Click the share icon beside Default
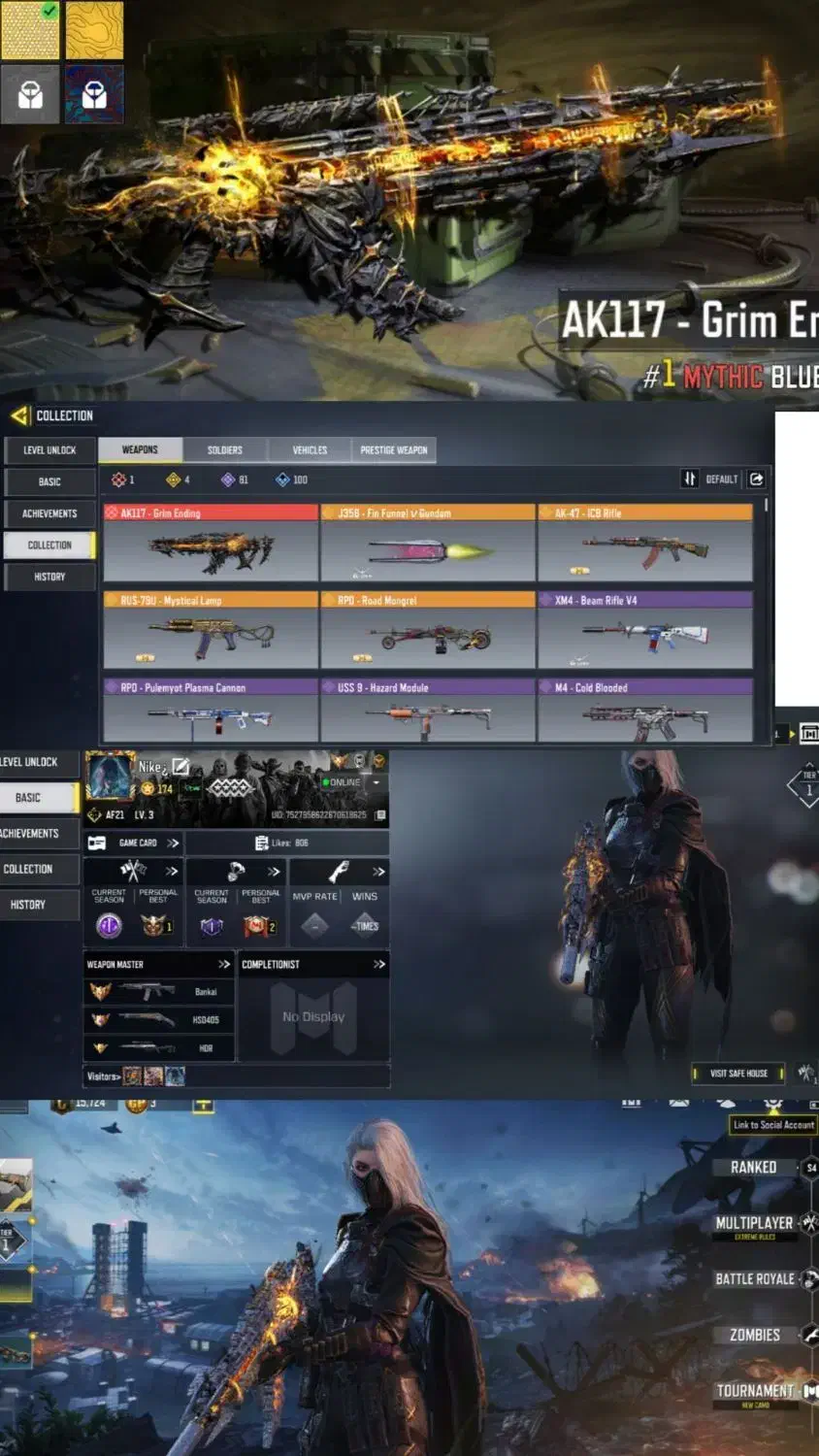Image resolution: width=819 pixels, height=1456 pixels. pyautogui.click(x=757, y=479)
